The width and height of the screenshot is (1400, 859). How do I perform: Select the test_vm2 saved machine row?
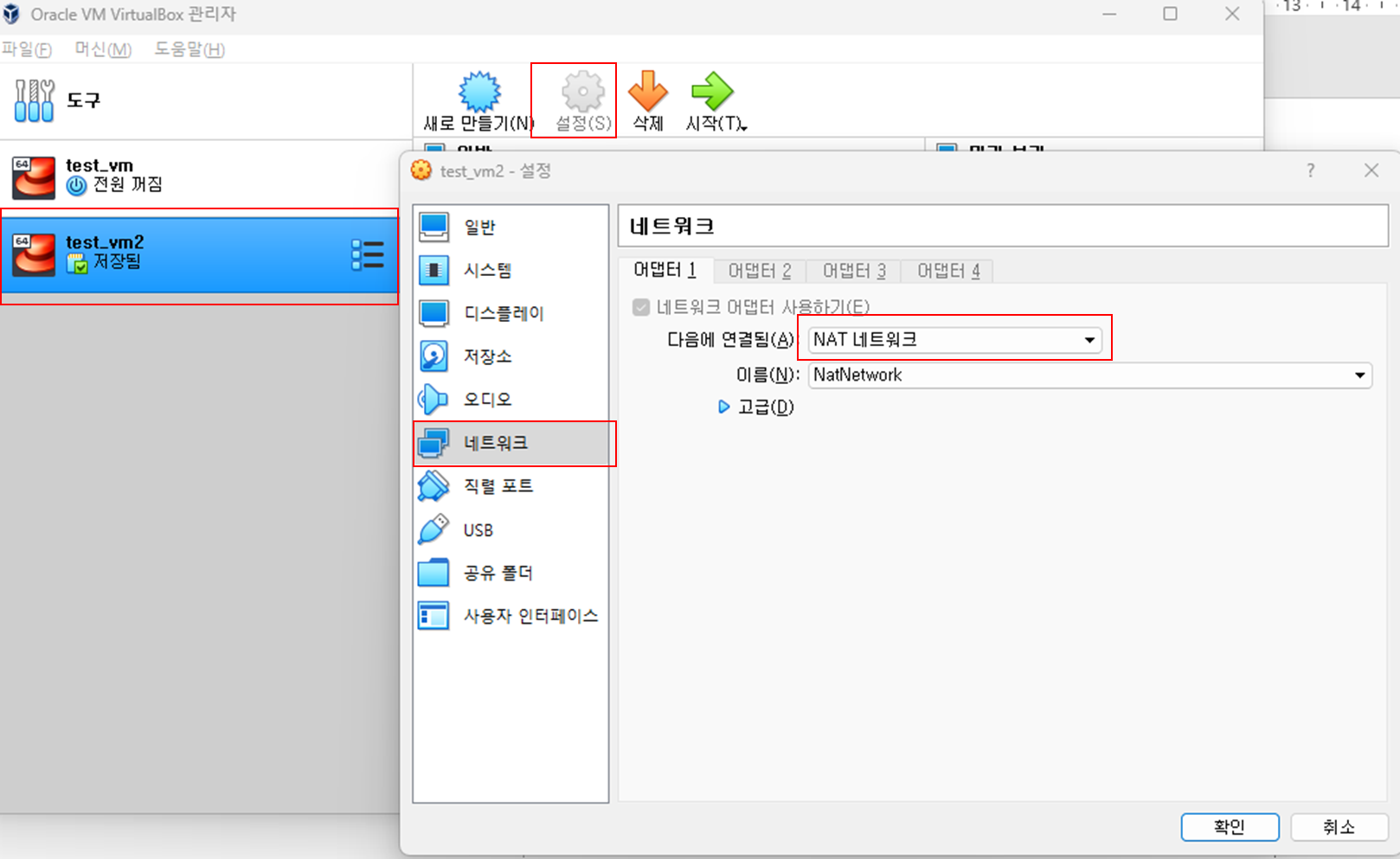pyautogui.click(x=199, y=255)
